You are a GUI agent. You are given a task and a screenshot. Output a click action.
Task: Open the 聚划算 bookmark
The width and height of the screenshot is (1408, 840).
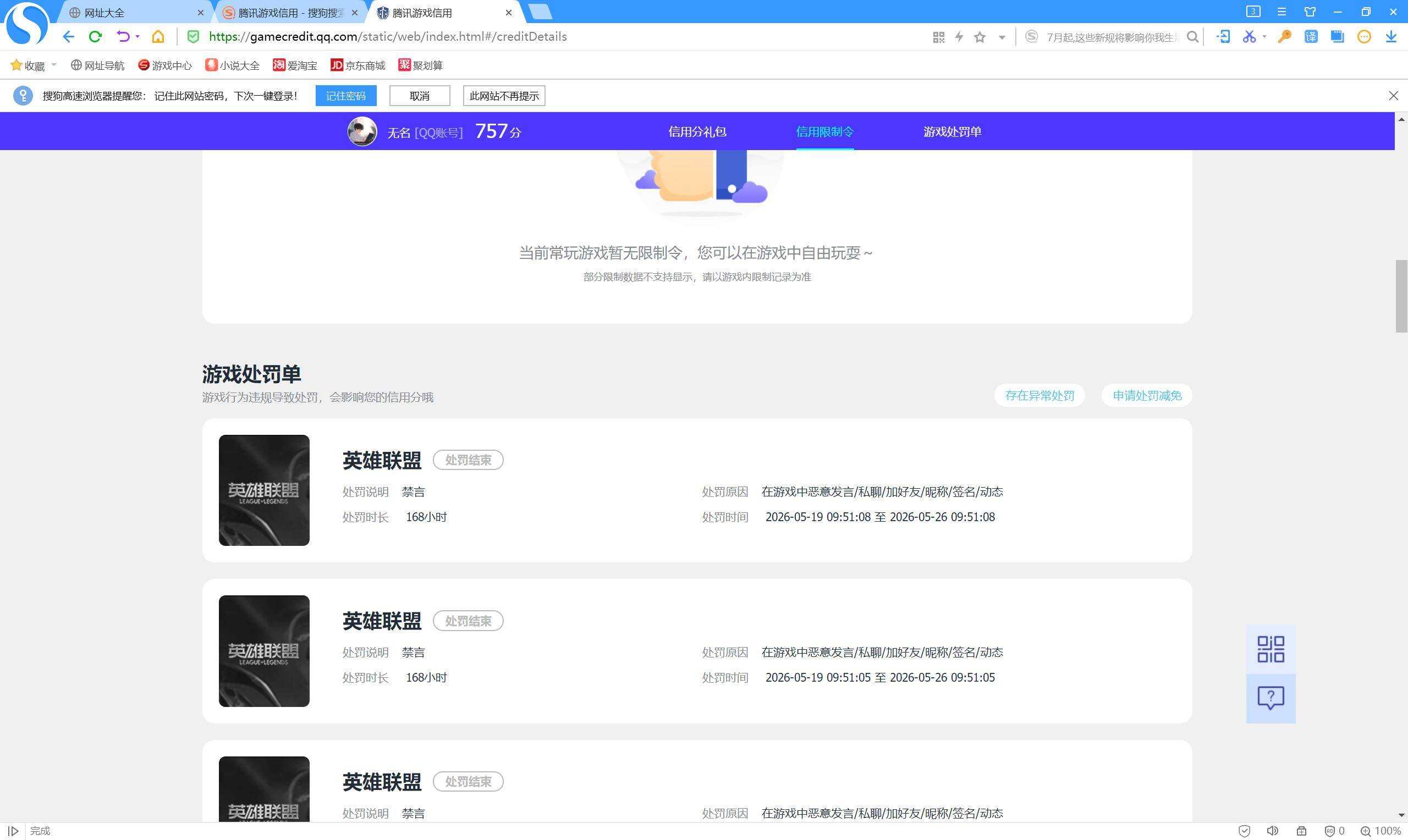click(421, 65)
